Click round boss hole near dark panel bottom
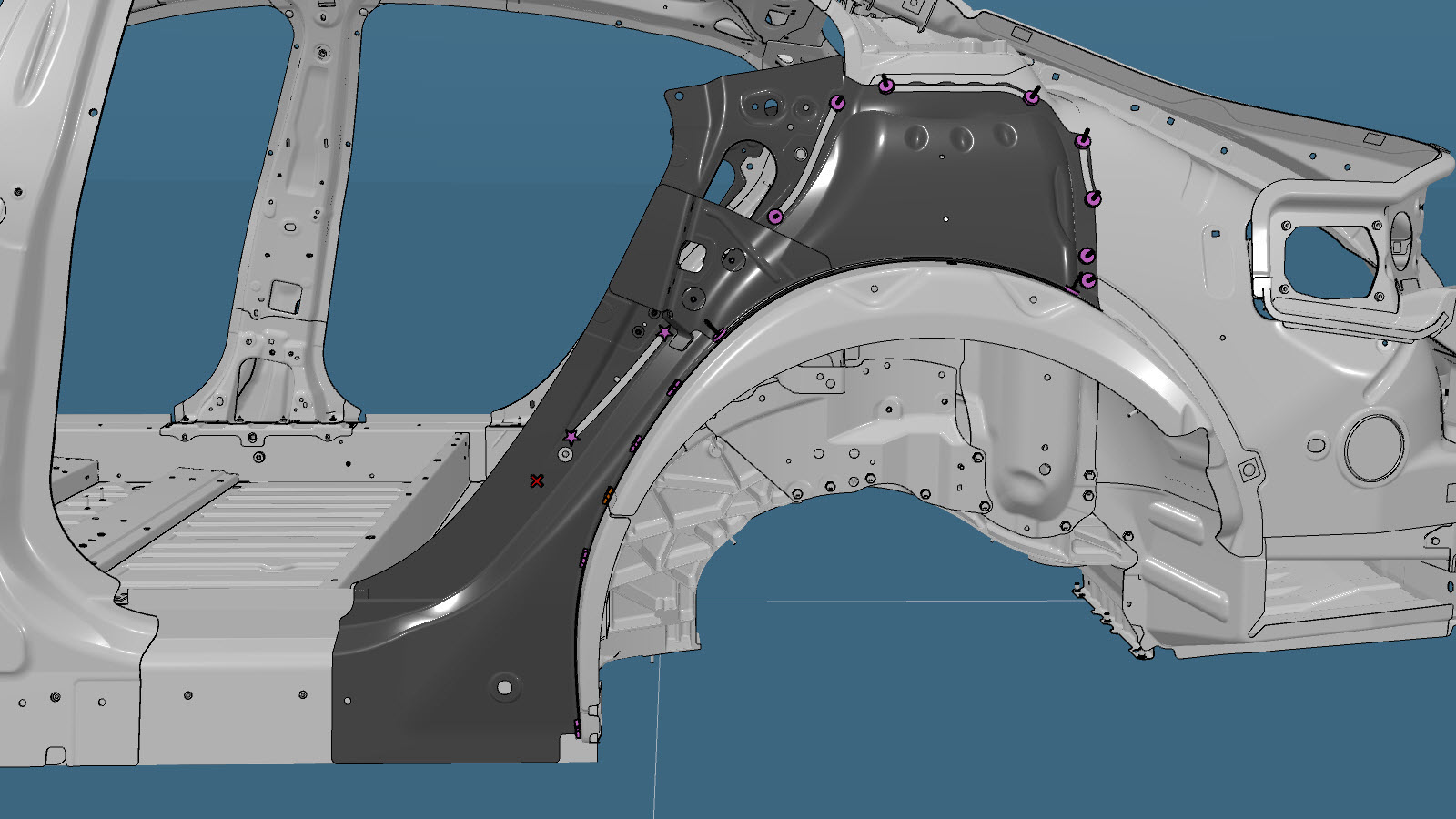 tap(503, 686)
